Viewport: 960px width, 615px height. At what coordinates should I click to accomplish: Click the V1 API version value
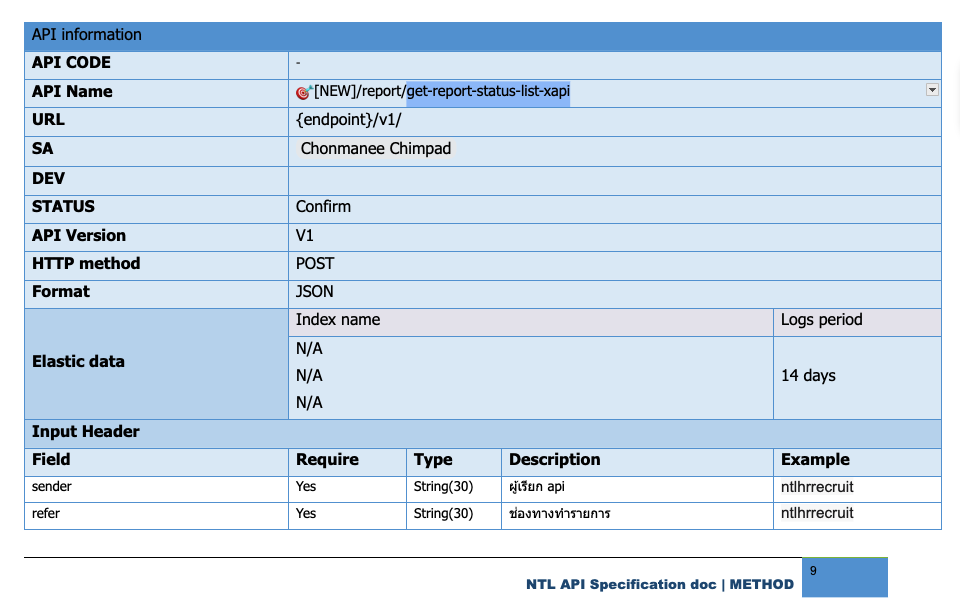coord(305,236)
